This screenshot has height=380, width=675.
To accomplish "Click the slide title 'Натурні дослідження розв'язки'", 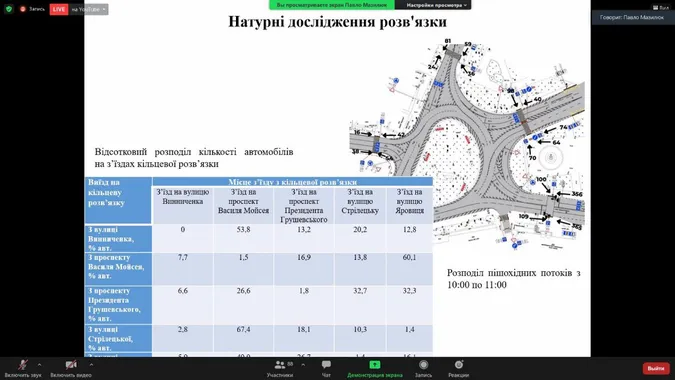I will [338, 22].
